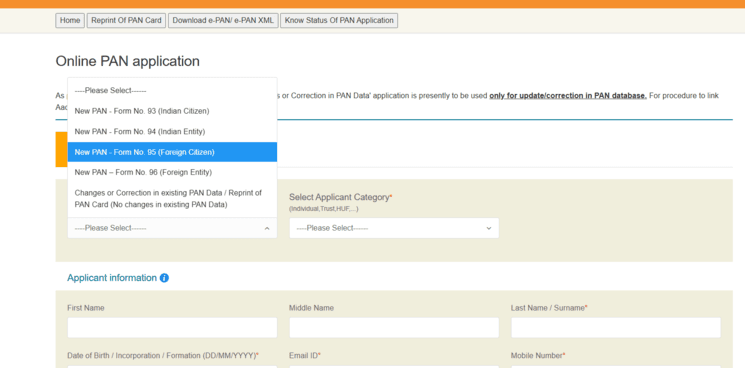Focus the Last Name / Surname field
Screen dimensions: 745x368
616,328
